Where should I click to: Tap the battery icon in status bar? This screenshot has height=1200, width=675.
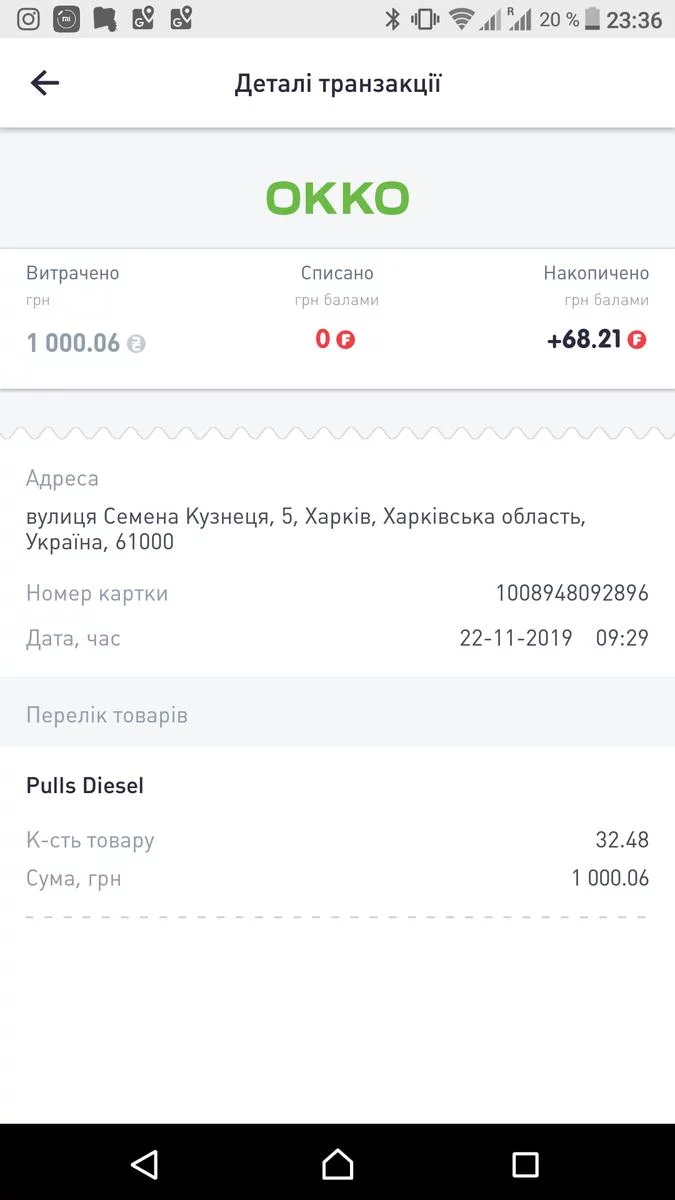[593, 19]
